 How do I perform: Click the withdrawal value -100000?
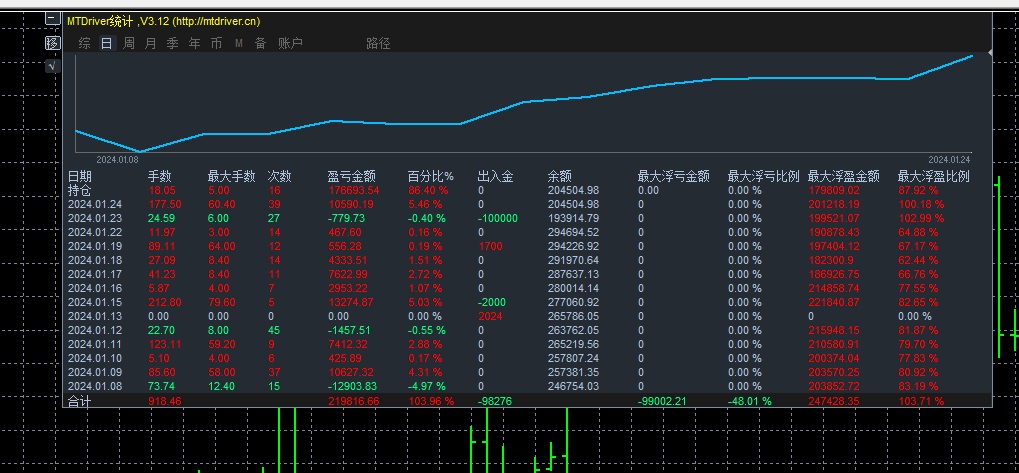click(498, 218)
